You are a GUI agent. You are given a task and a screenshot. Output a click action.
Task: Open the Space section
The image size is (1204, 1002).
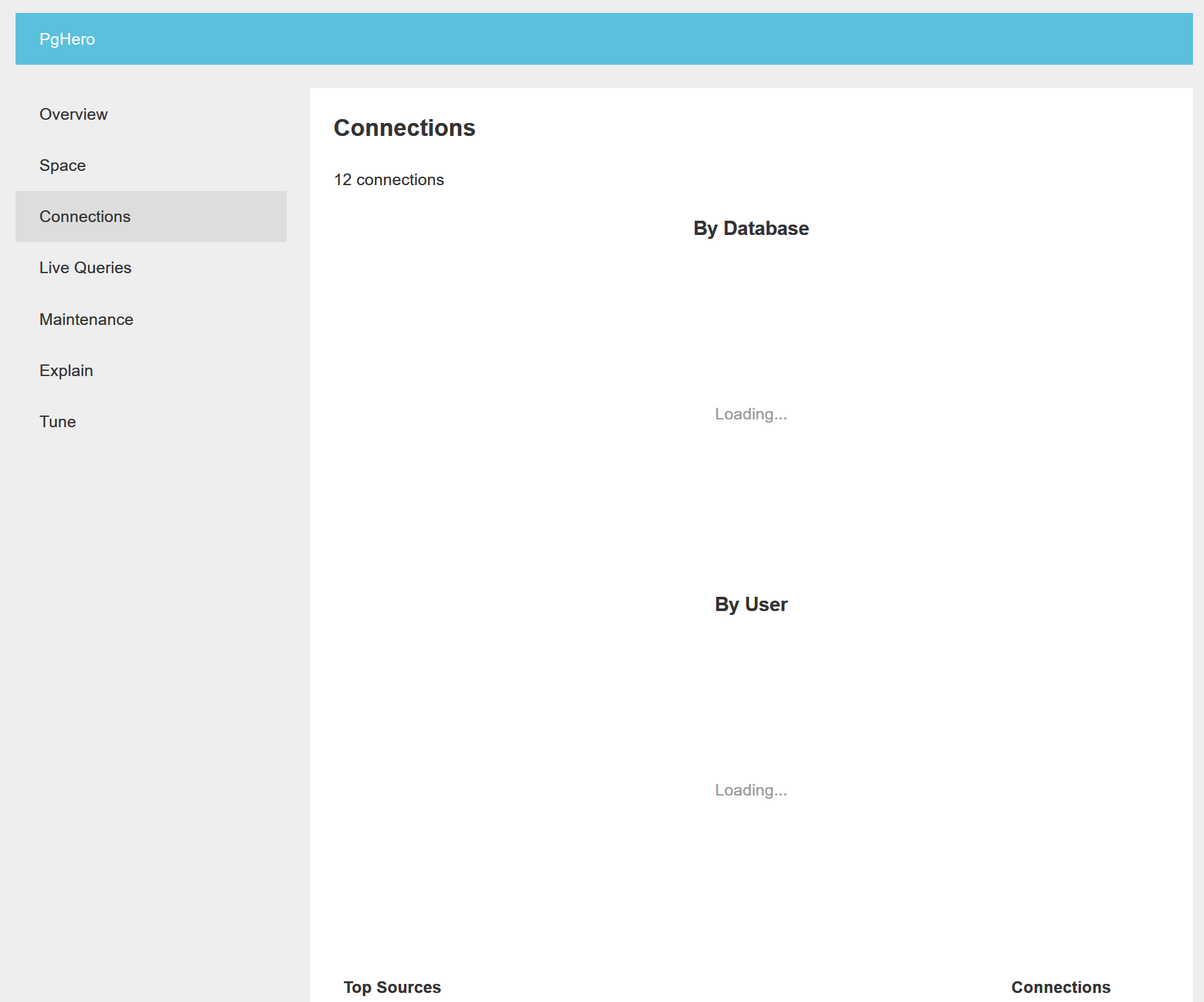(x=151, y=165)
